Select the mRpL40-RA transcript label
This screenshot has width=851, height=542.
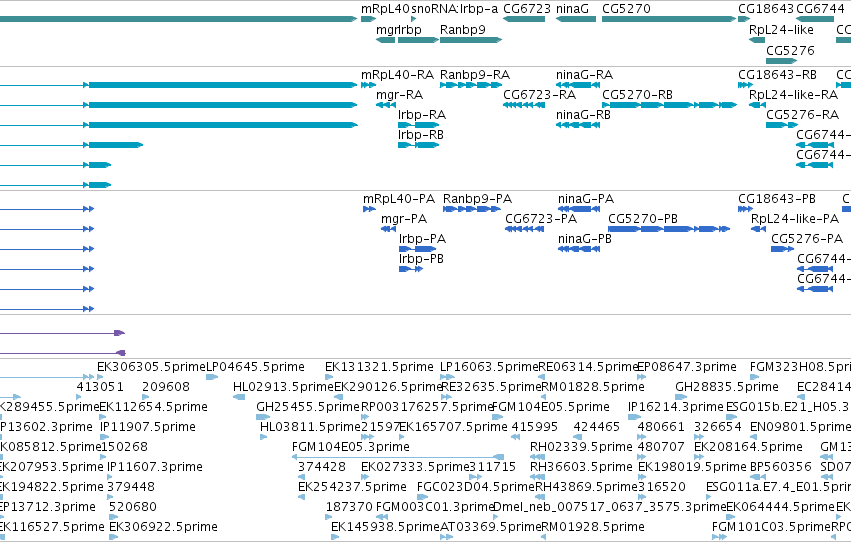point(397,74)
